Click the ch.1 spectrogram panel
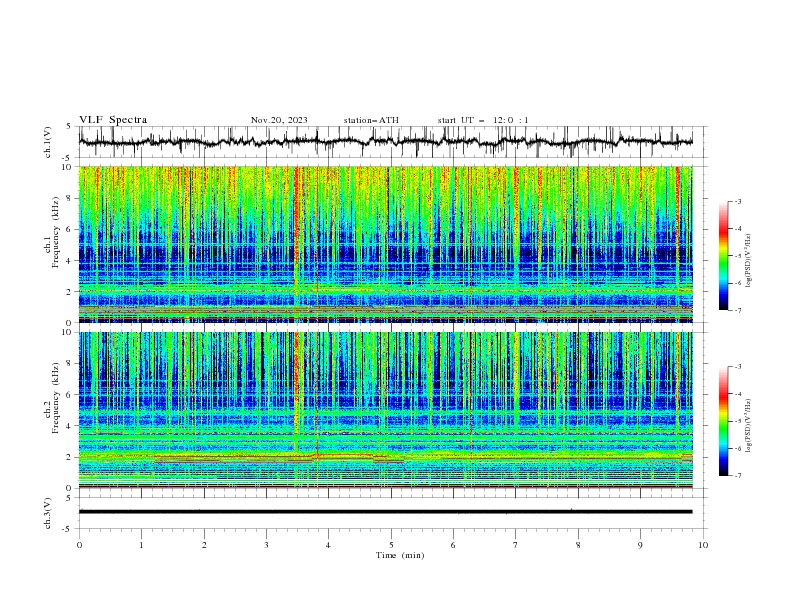792x612 pixels. click(385, 244)
